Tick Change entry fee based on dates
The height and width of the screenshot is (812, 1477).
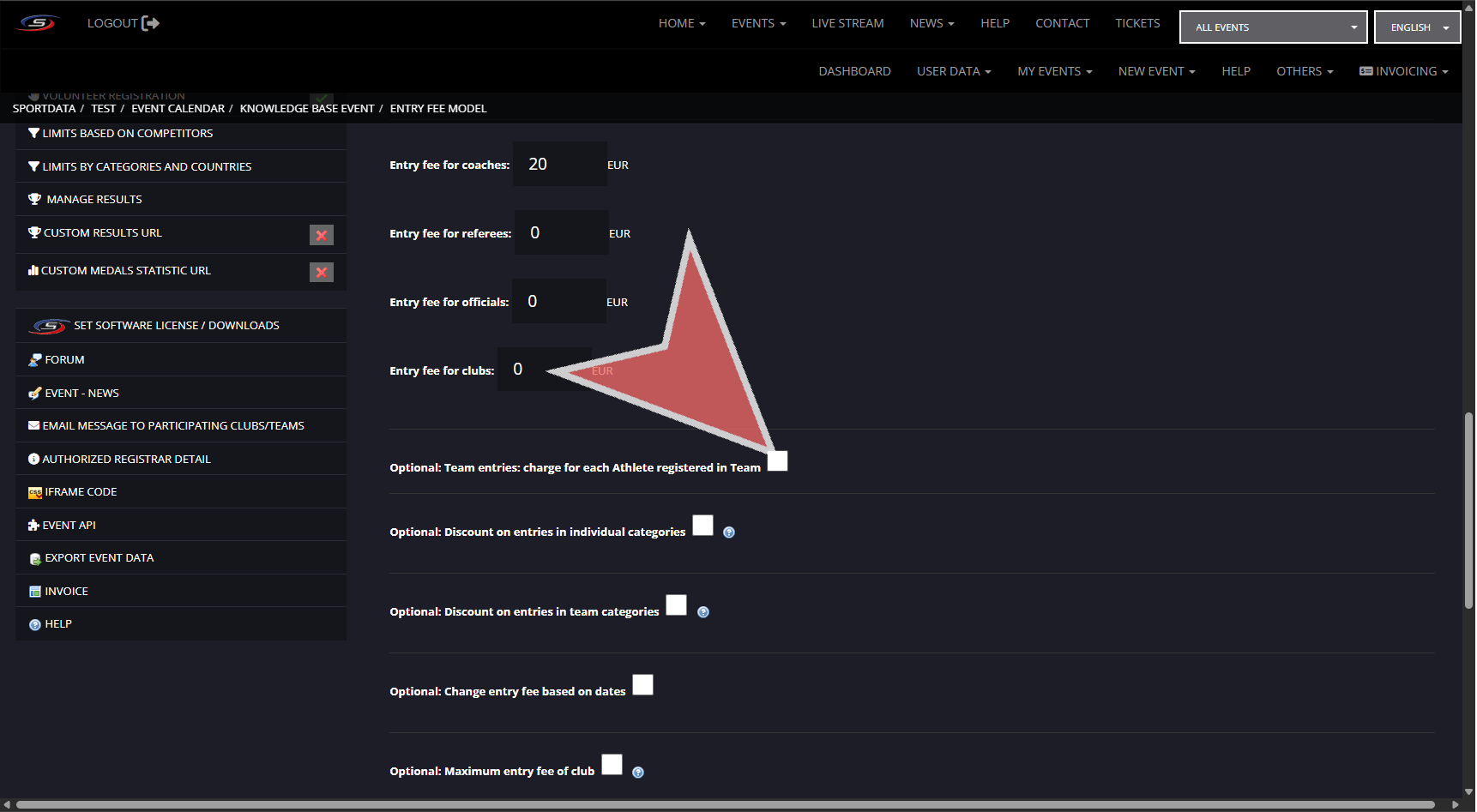(x=642, y=685)
